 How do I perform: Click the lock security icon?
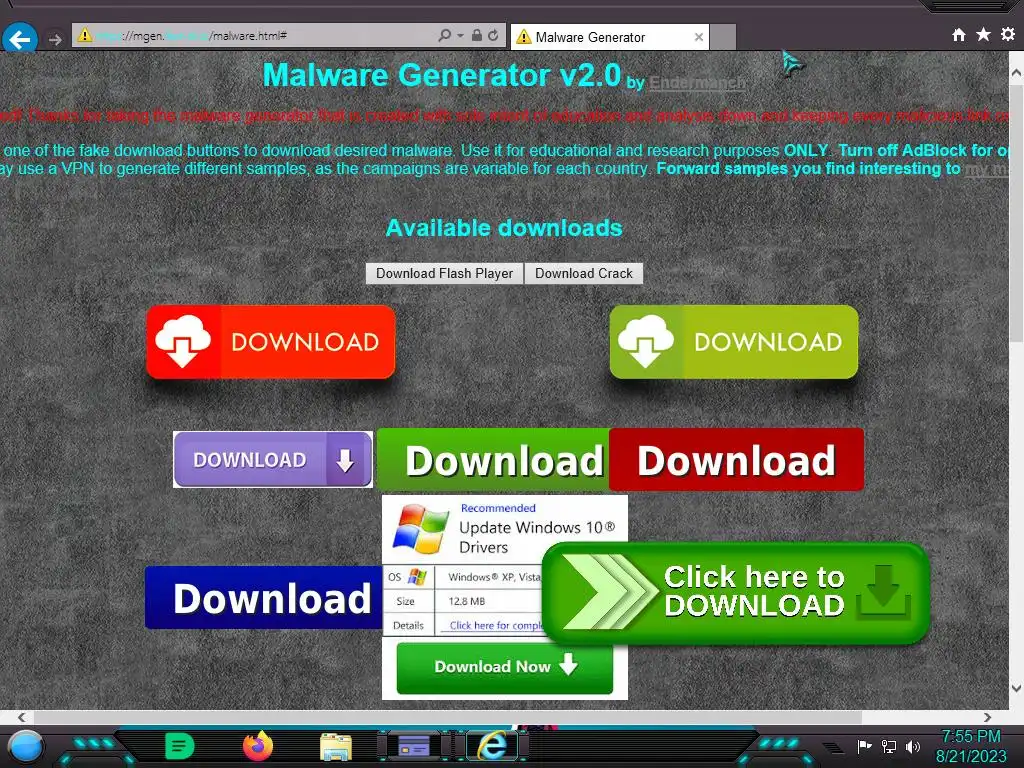pos(477,35)
